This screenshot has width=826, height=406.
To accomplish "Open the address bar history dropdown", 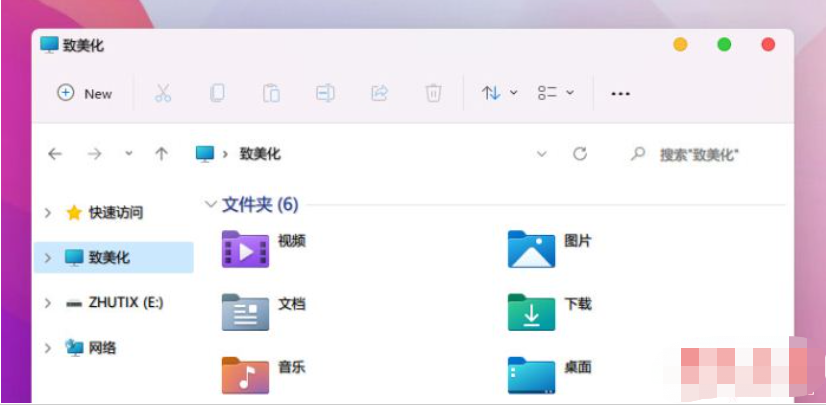I will pos(542,154).
